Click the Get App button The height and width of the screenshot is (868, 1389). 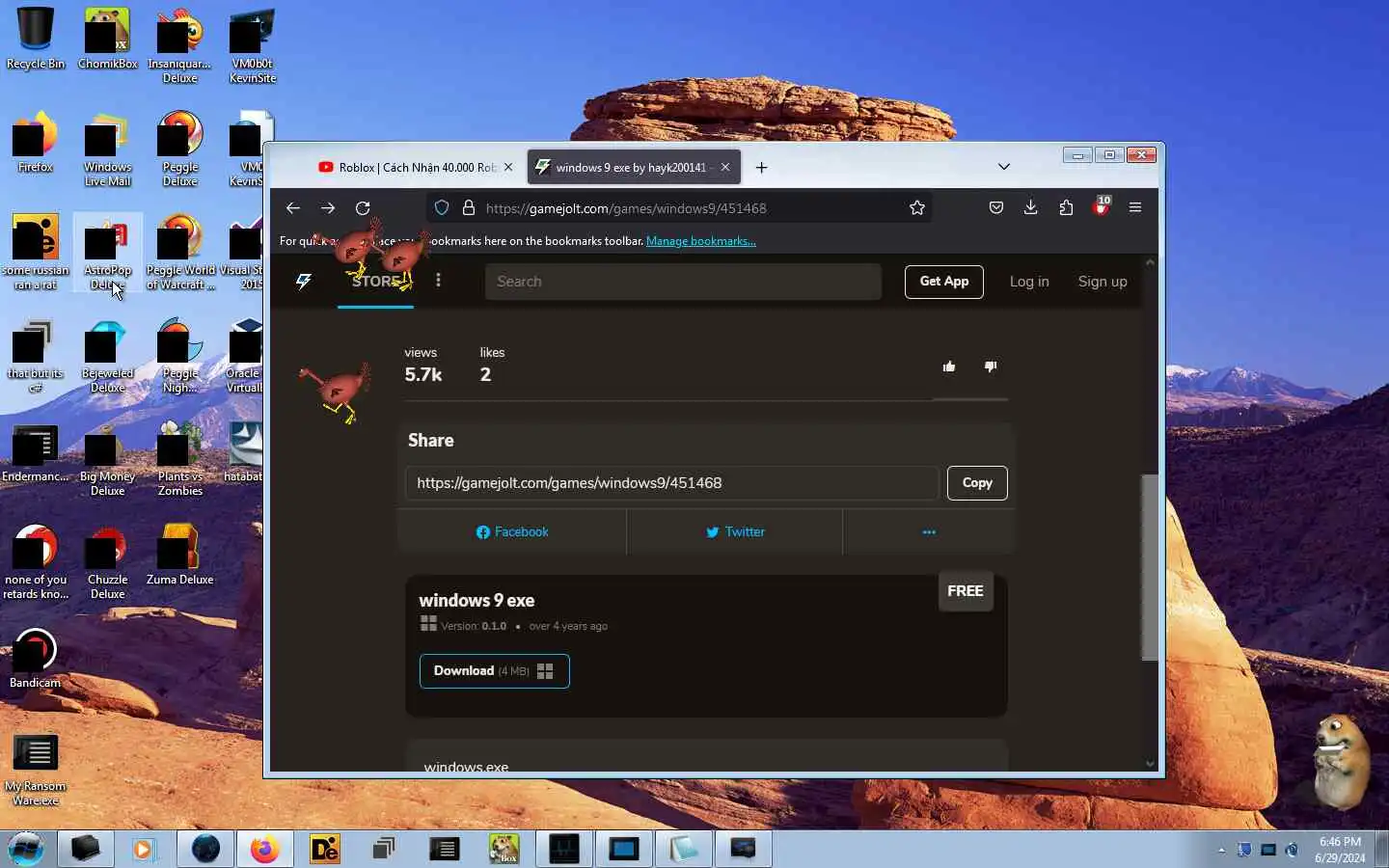click(944, 282)
